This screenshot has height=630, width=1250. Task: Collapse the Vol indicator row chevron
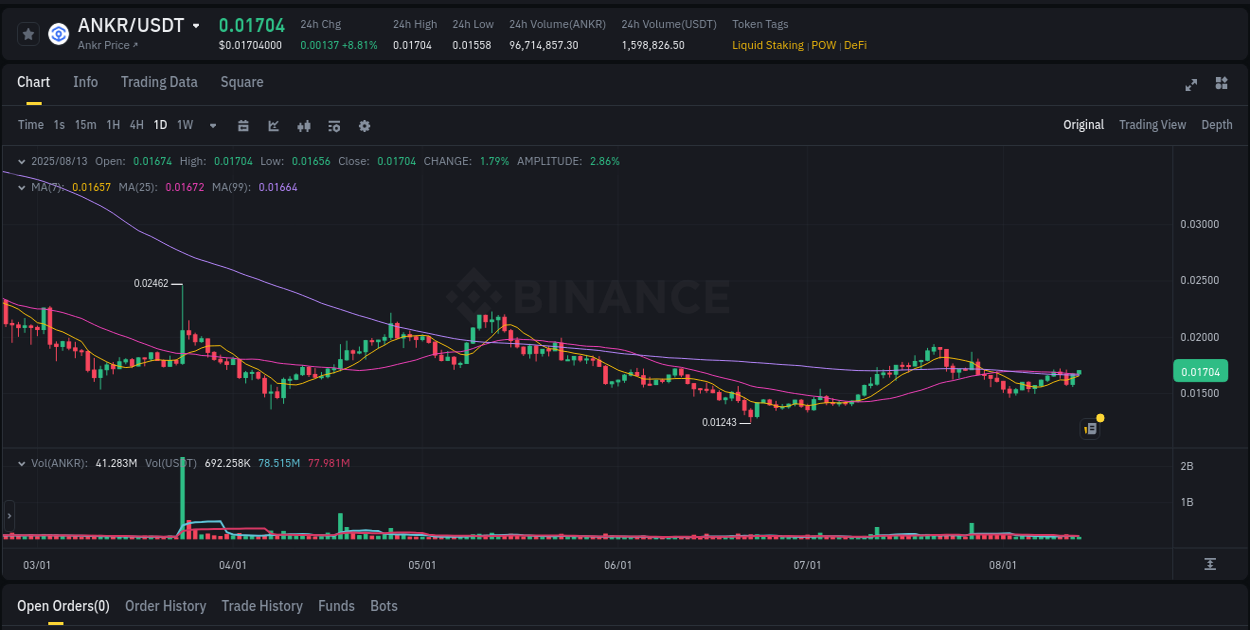(x=21, y=463)
